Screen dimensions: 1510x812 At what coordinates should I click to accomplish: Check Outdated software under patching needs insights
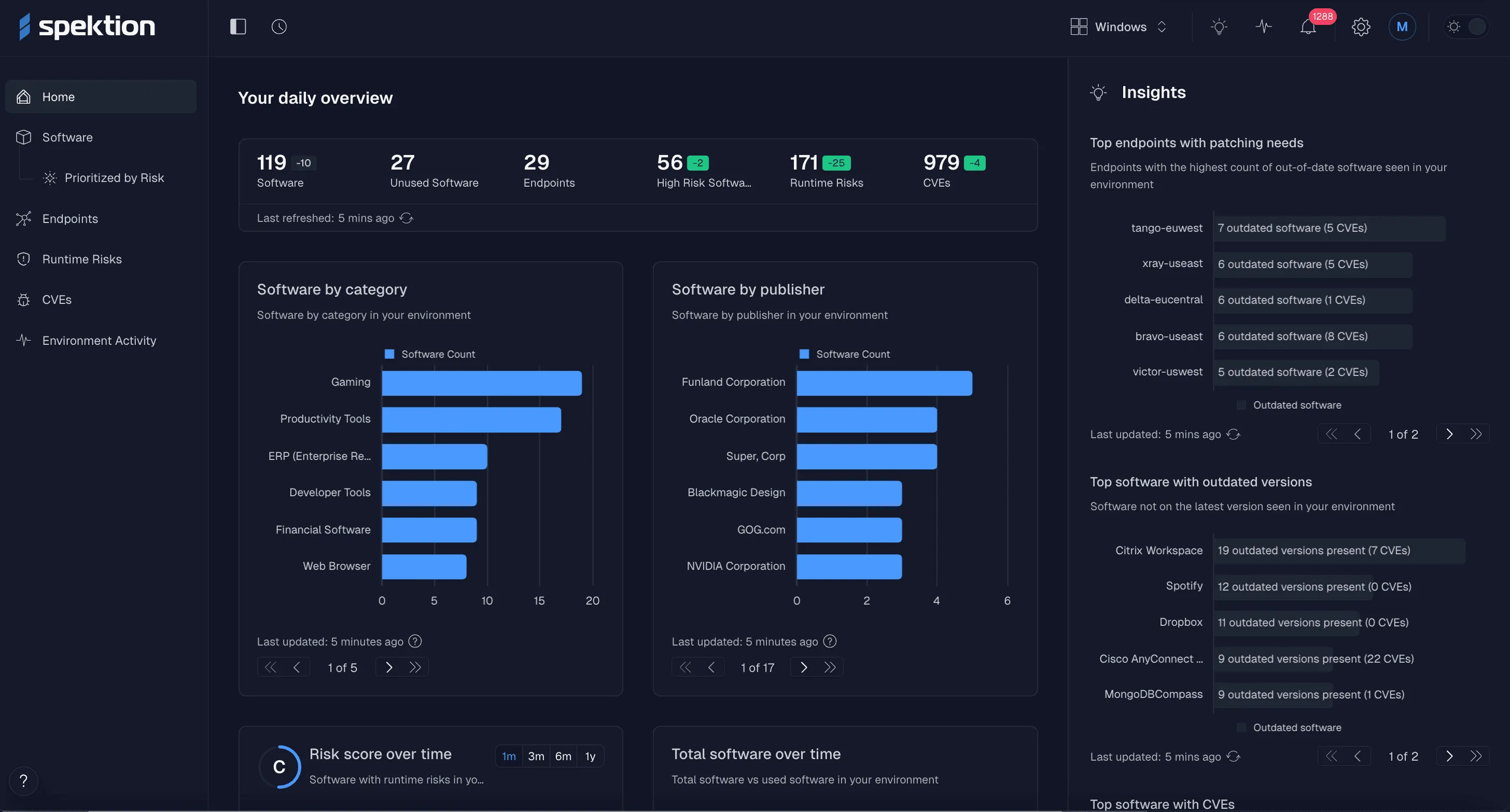click(1241, 404)
